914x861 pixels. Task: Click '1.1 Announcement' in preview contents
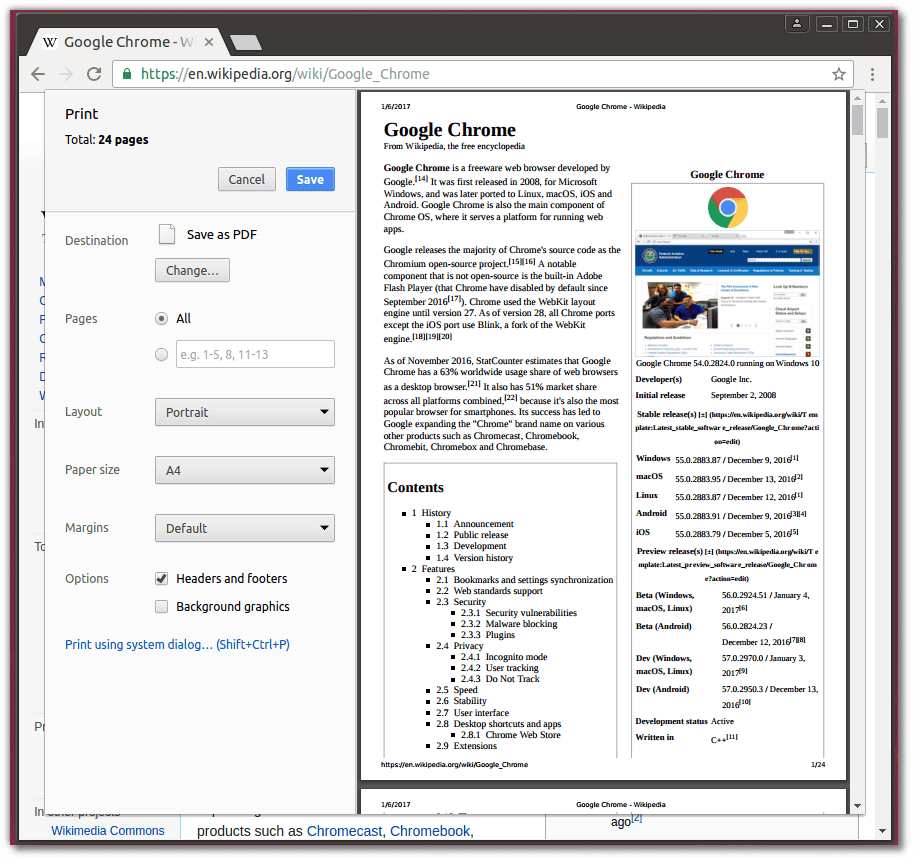pyautogui.click(x=475, y=524)
